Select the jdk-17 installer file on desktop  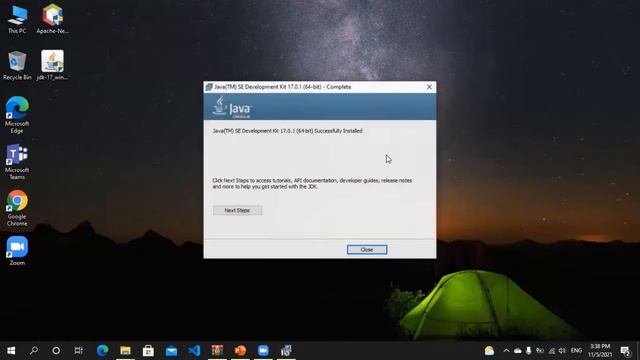click(53, 66)
